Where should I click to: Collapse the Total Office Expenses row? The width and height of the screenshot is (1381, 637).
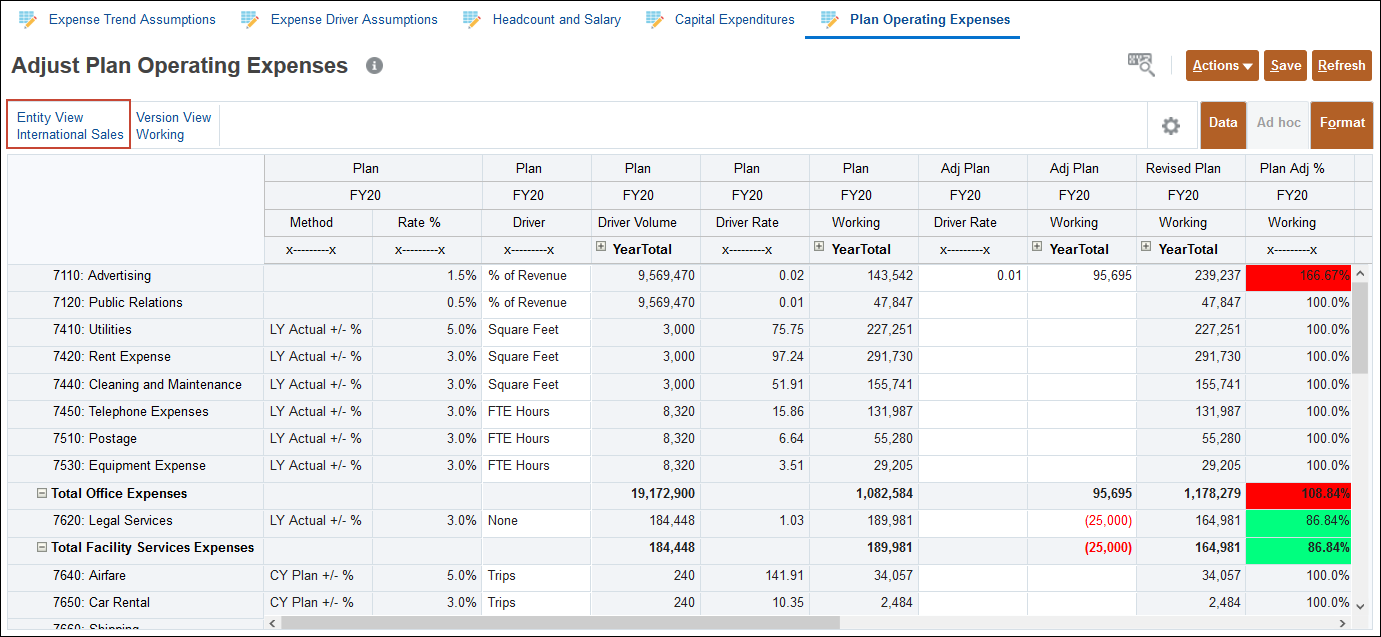[x=42, y=493]
